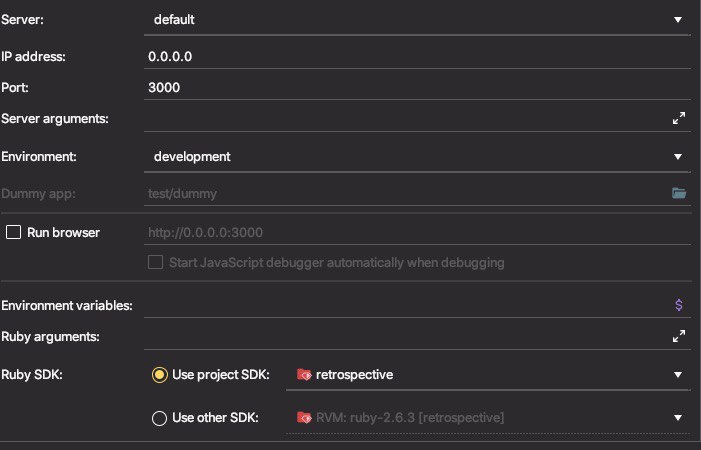Viewport: 701px width, 450px height.
Task: Click the Port field showing 3000
Action: coord(417,88)
